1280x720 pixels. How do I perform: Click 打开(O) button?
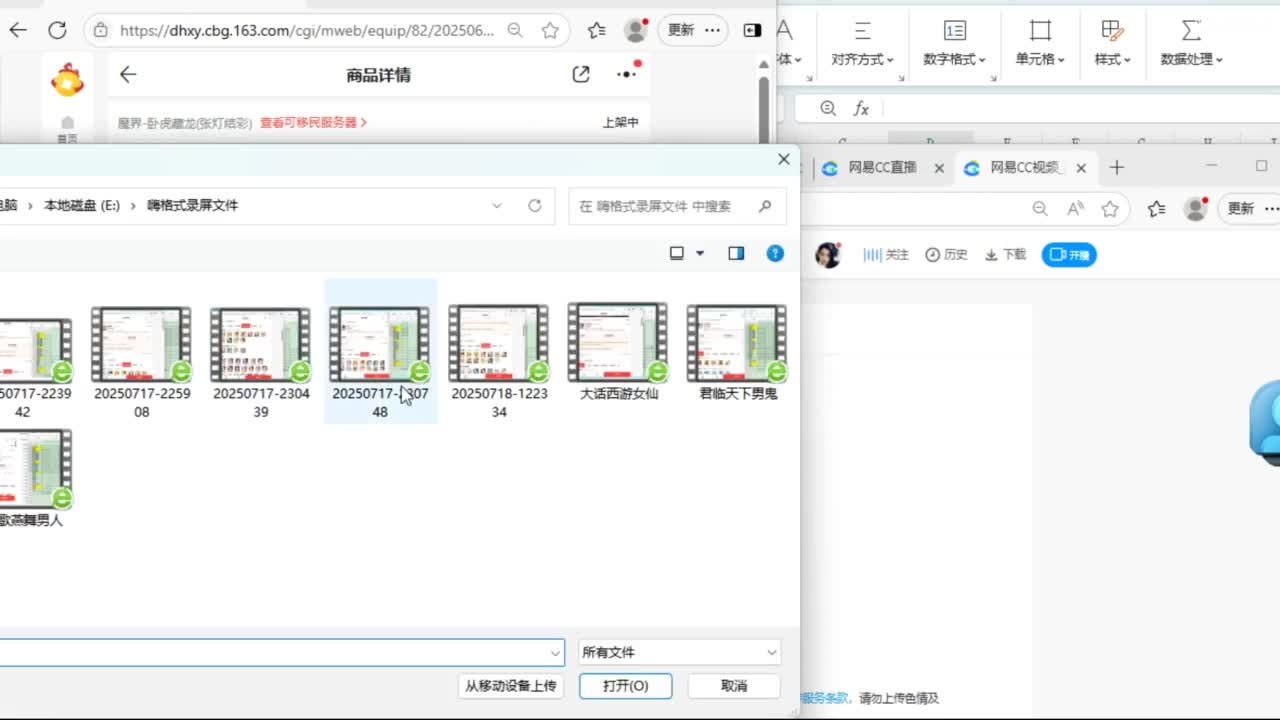tap(626, 686)
